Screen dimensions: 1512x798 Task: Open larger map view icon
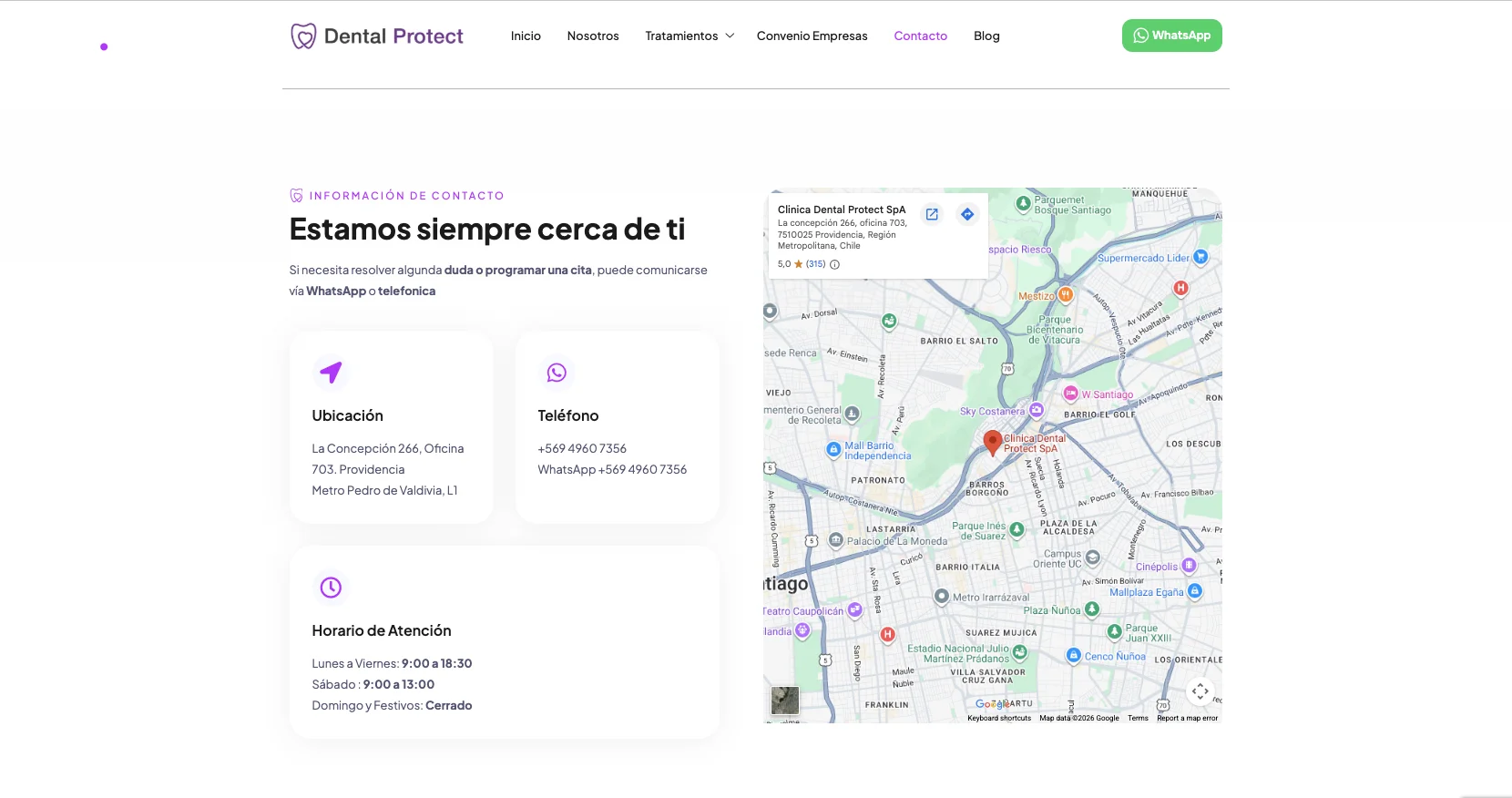coord(932,215)
